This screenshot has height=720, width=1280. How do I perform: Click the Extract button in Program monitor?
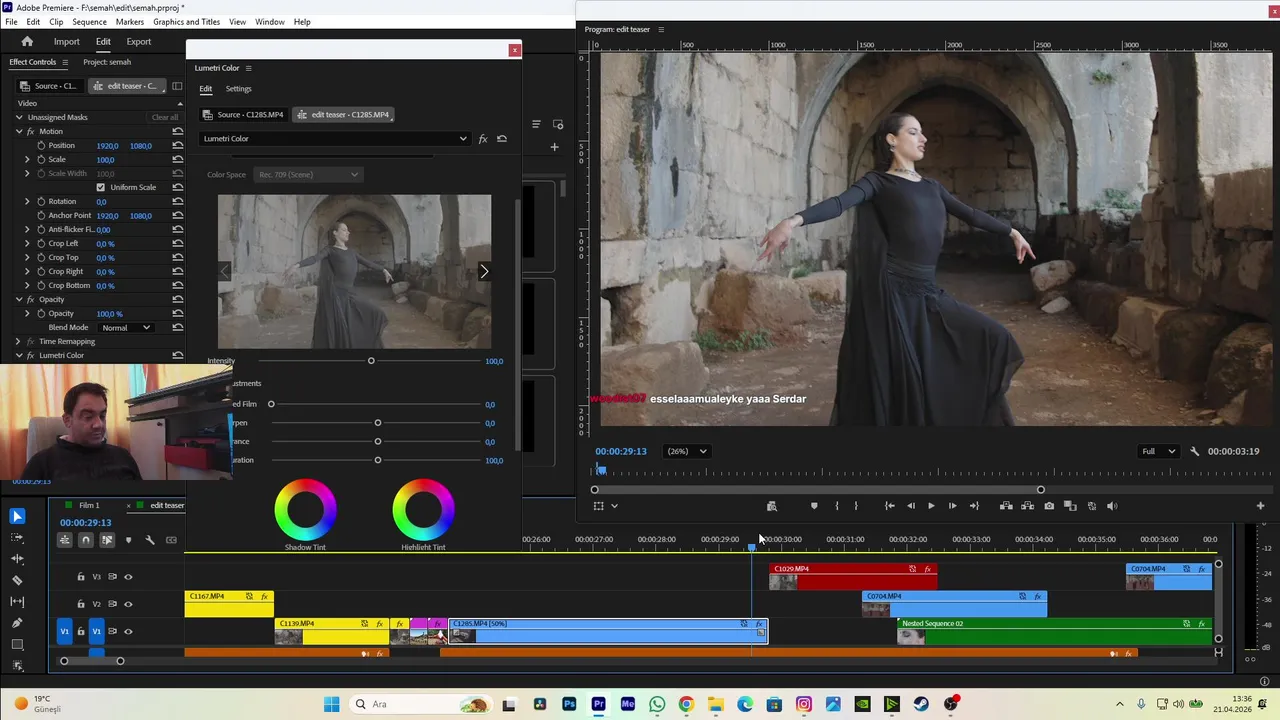coord(1027,506)
